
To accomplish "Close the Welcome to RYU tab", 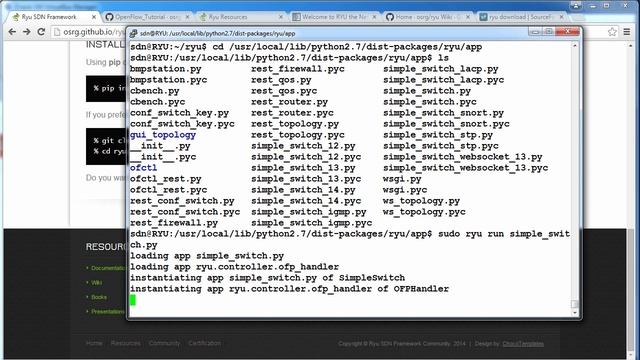I will 374,17.
